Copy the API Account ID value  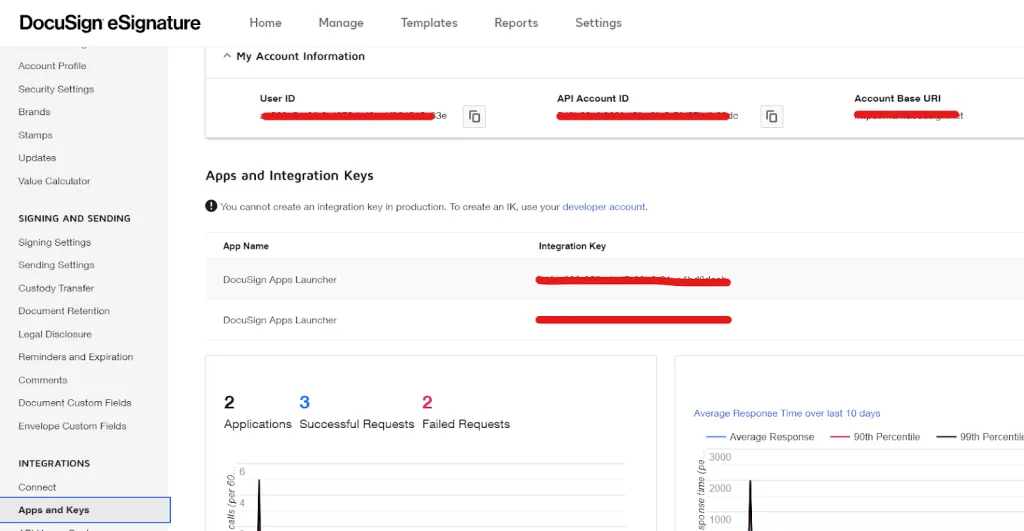[x=771, y=117]
